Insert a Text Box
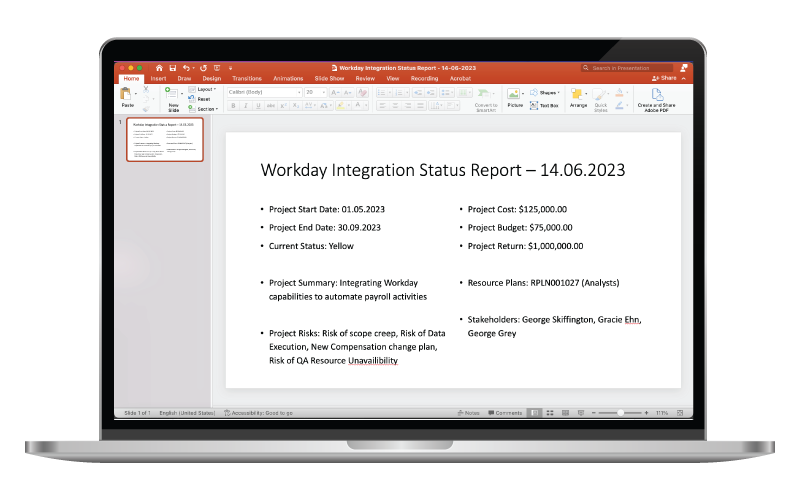 (x=548, y=104)
